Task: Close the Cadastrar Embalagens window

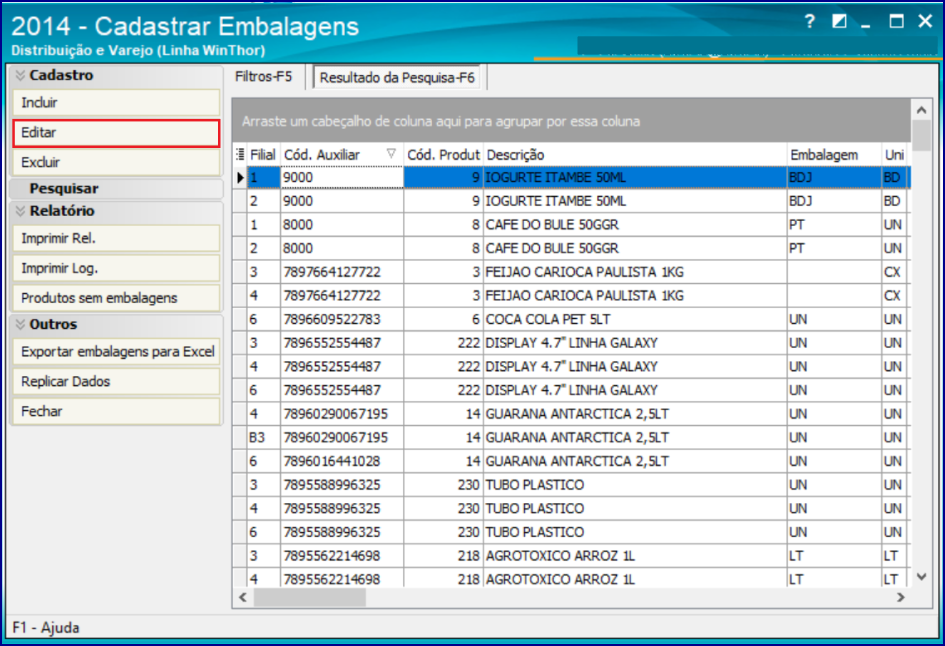Action: (925, 22)
